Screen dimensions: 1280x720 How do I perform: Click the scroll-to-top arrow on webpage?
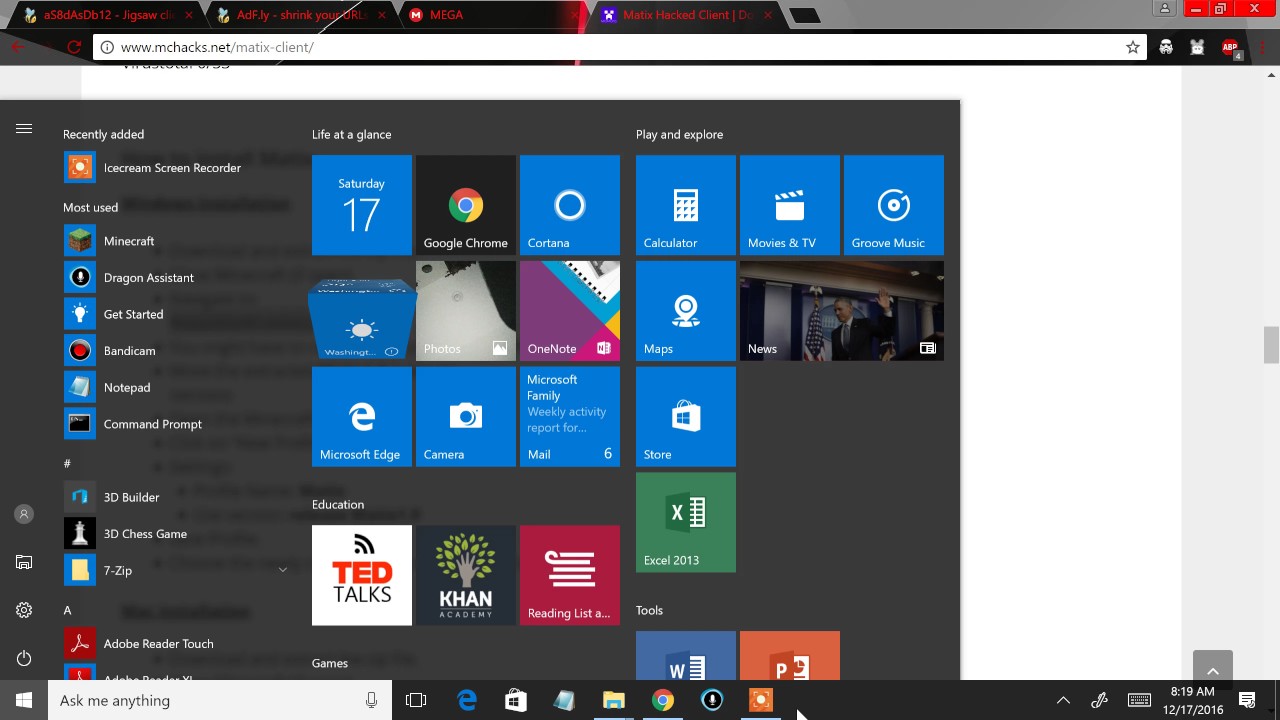[x=1212, y=670]
